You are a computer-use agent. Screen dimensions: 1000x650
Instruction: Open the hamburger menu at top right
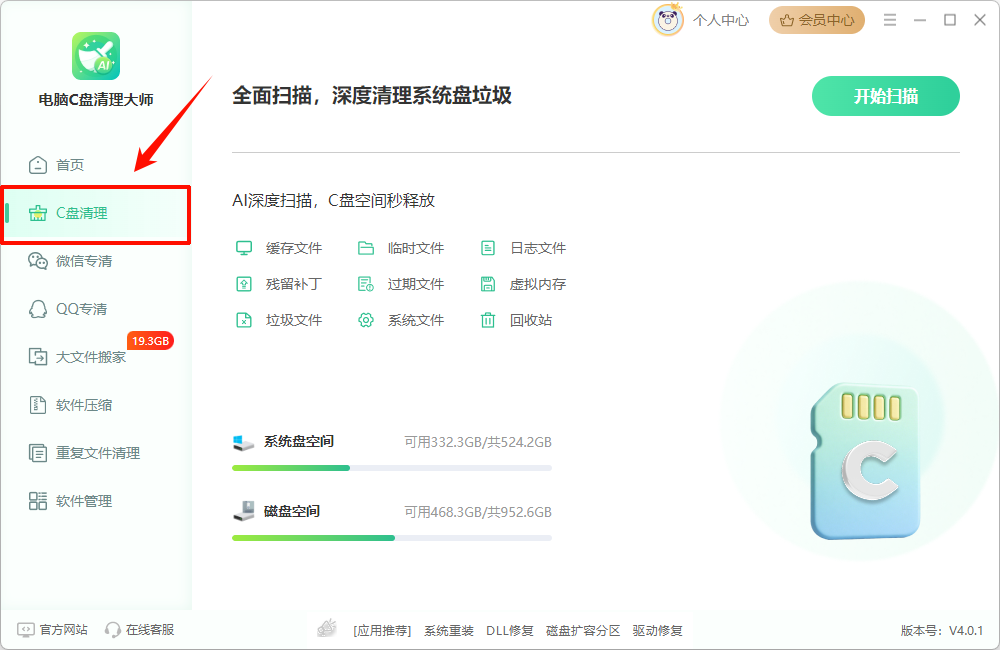(x=889, y=19)
